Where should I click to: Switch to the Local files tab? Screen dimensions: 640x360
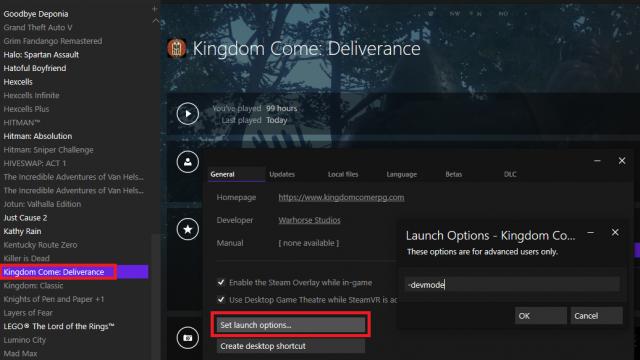tap(343, 174)
